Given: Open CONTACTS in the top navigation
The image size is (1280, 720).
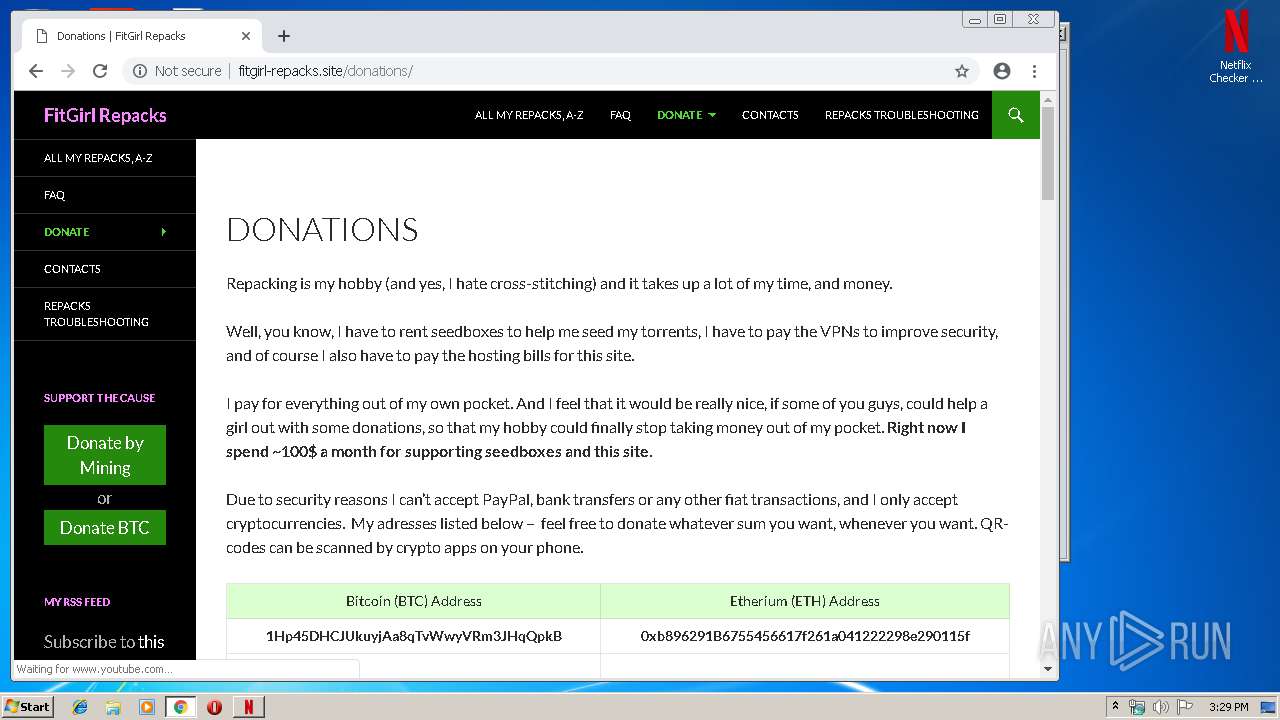Looking at the screenshot, I should (x=770, y=115).
